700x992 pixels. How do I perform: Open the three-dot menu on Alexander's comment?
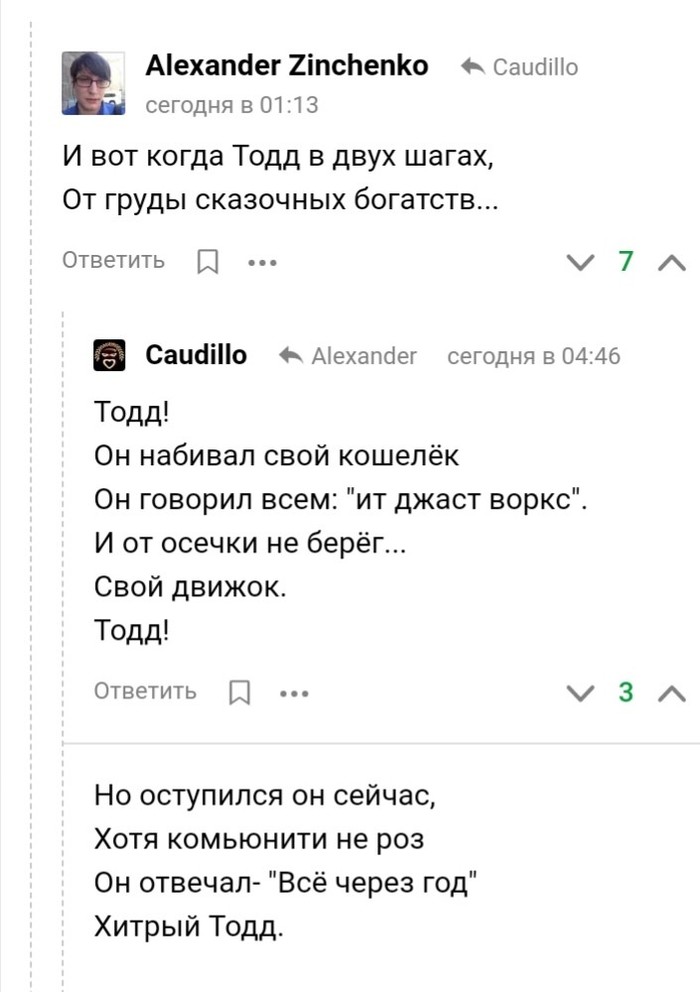(x=262, y=261)
